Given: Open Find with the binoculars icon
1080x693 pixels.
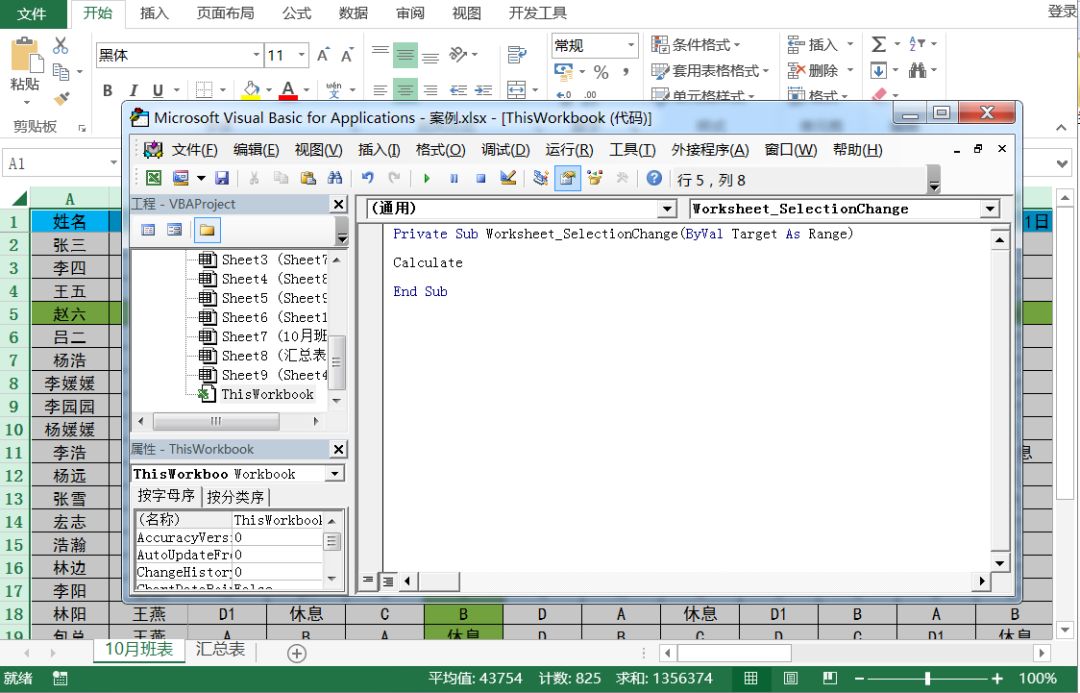Looking at the screenshot, I should (335, 178).
